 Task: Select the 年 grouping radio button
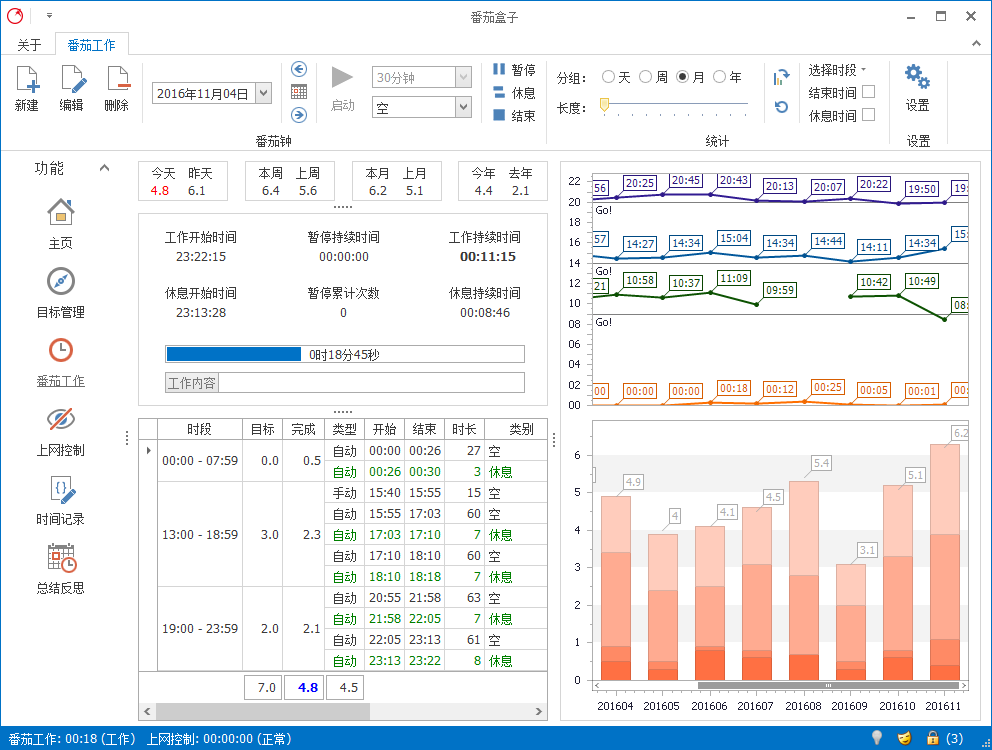coord(720,77)
